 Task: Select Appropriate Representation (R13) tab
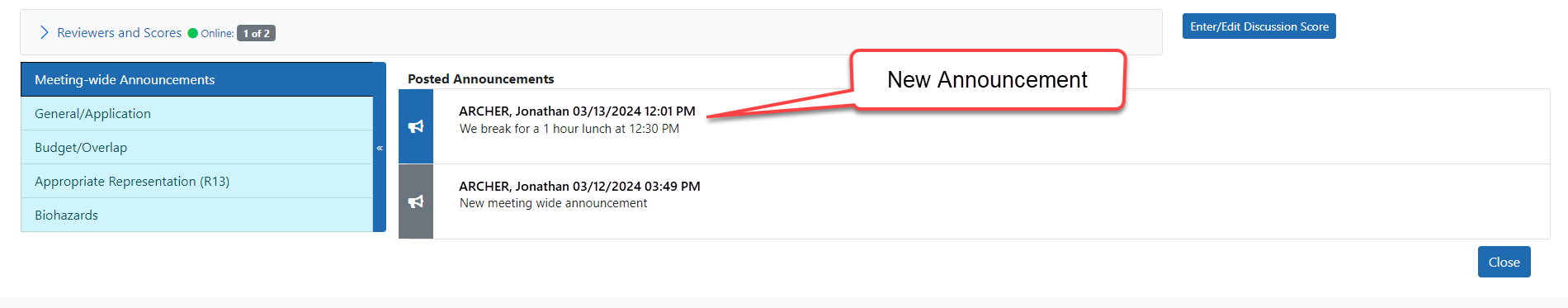197,181
